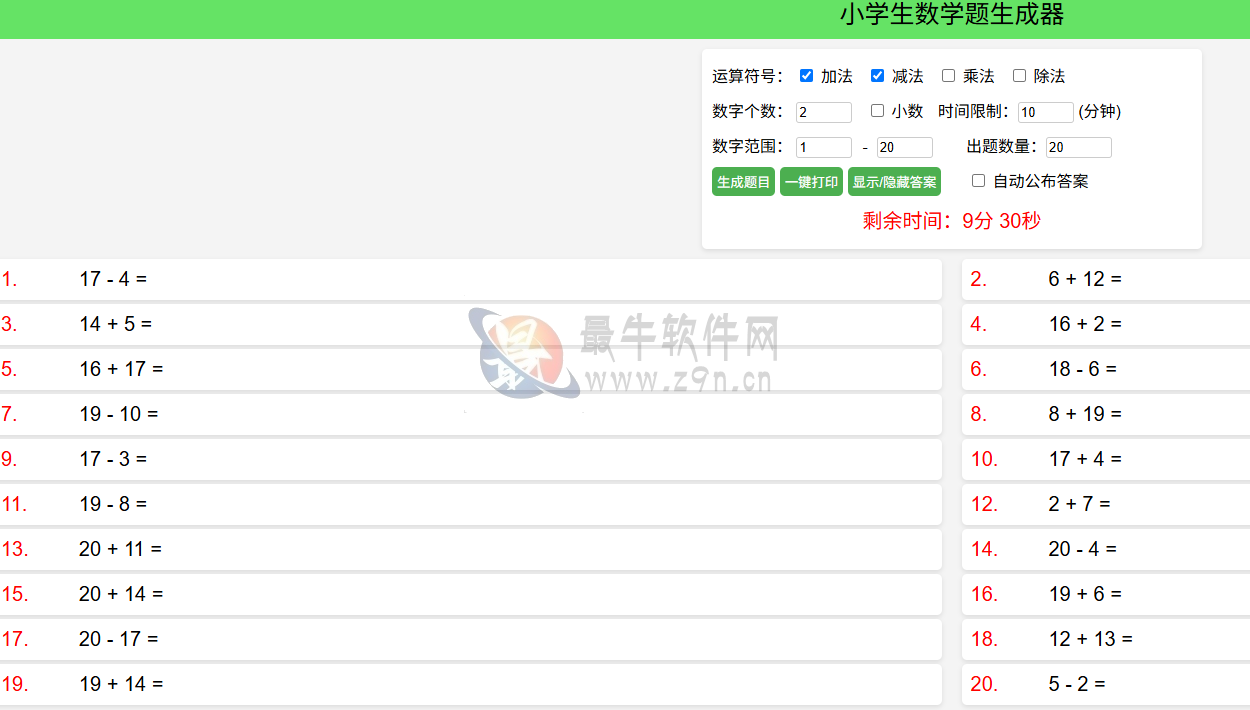Click the 时间限制 minutes input field
Viewport: 1250px width, 710px height.
coord(1045,112)
